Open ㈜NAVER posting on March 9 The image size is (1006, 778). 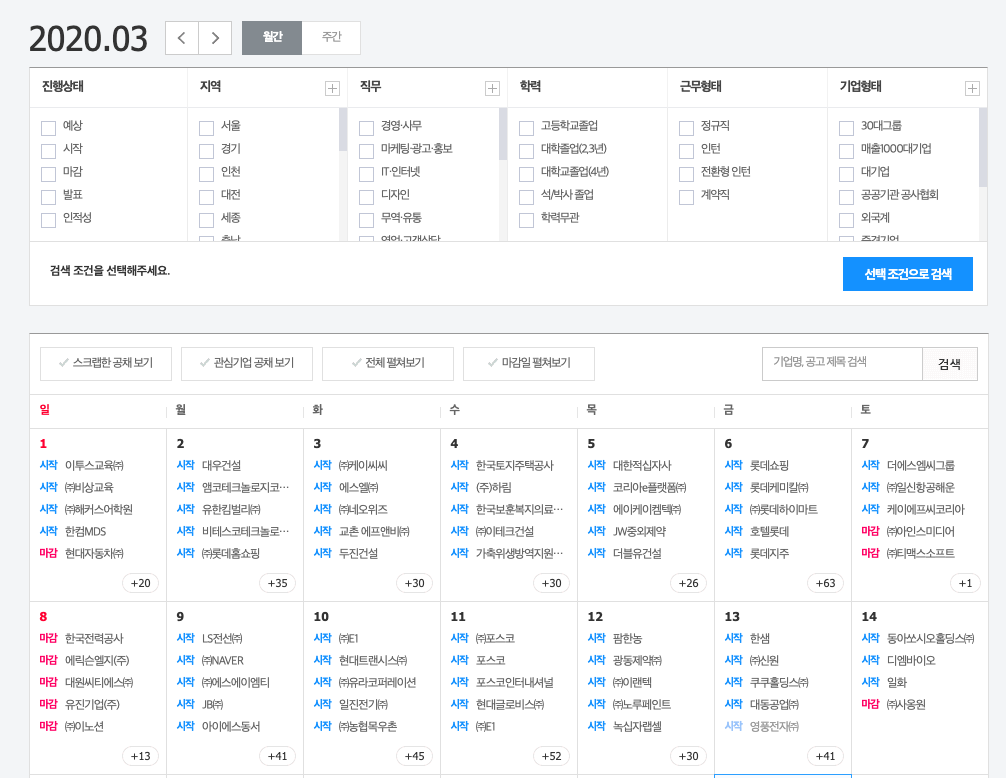(x=223, y=660)
